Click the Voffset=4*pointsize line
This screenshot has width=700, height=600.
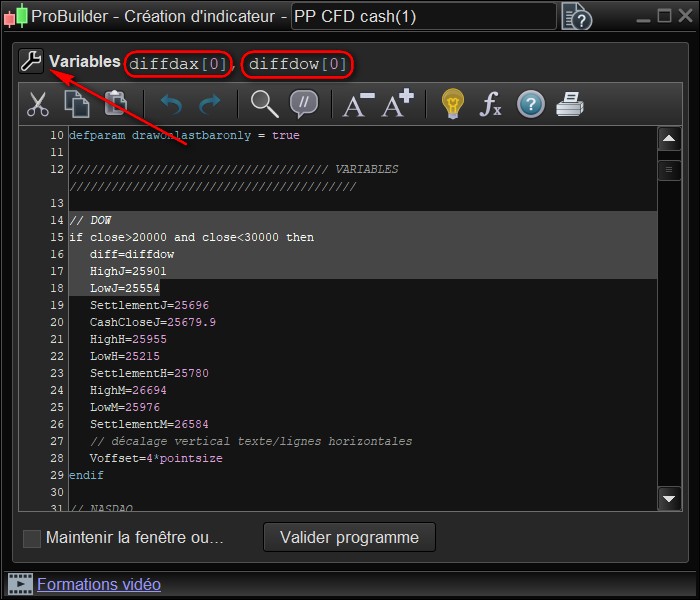click(156, 458)
